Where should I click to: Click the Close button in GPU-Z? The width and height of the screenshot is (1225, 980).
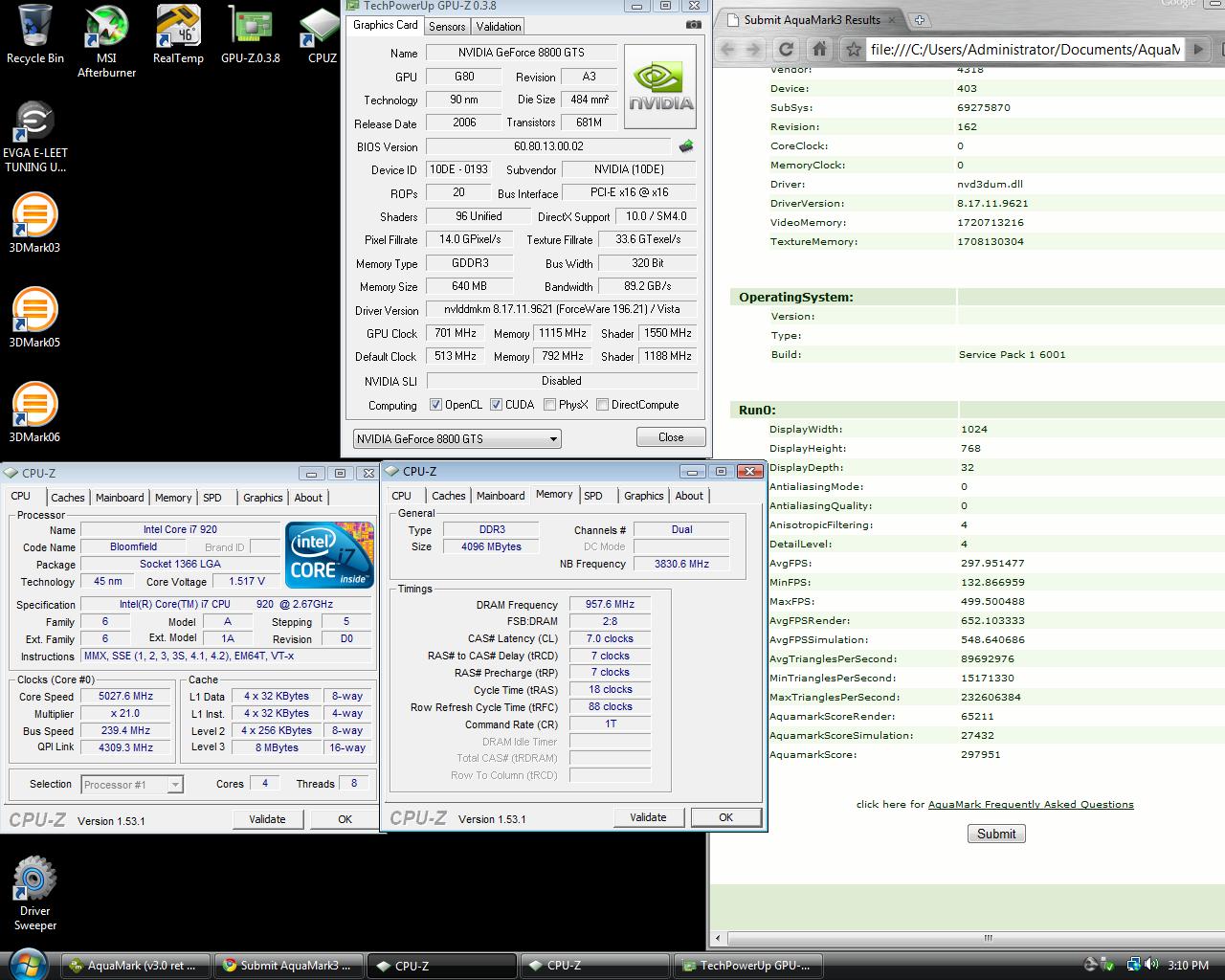pos(671,437)
